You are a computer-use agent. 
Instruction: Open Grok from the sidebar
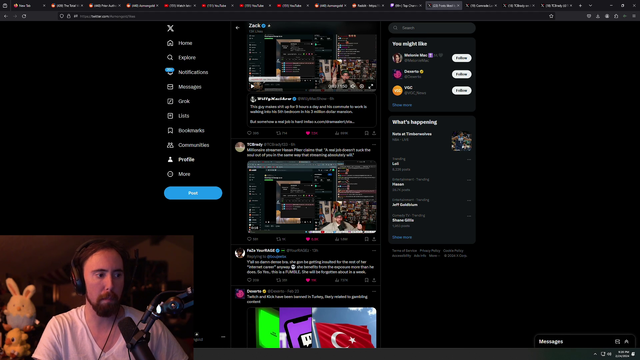click(178, 101)
